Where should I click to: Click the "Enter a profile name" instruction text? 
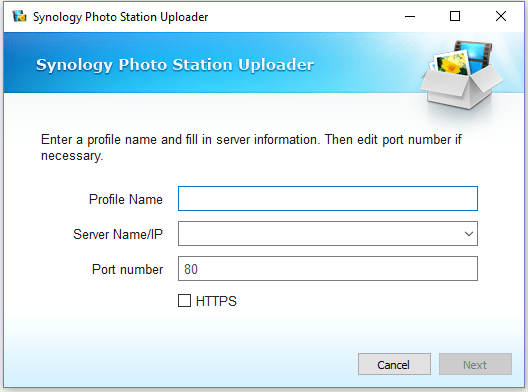coord(251,148)
